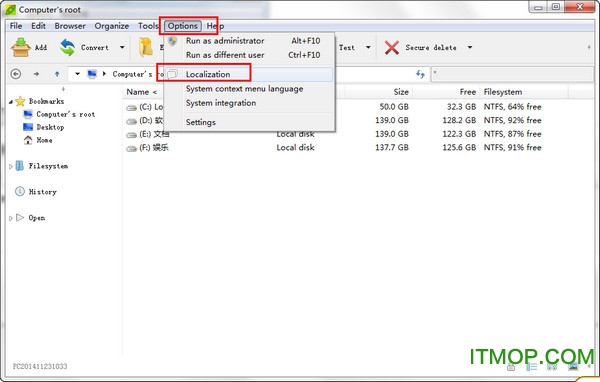Click the filter input field
Image resolution: width=600 pixels, height=382 pixels.
[512, 74]
